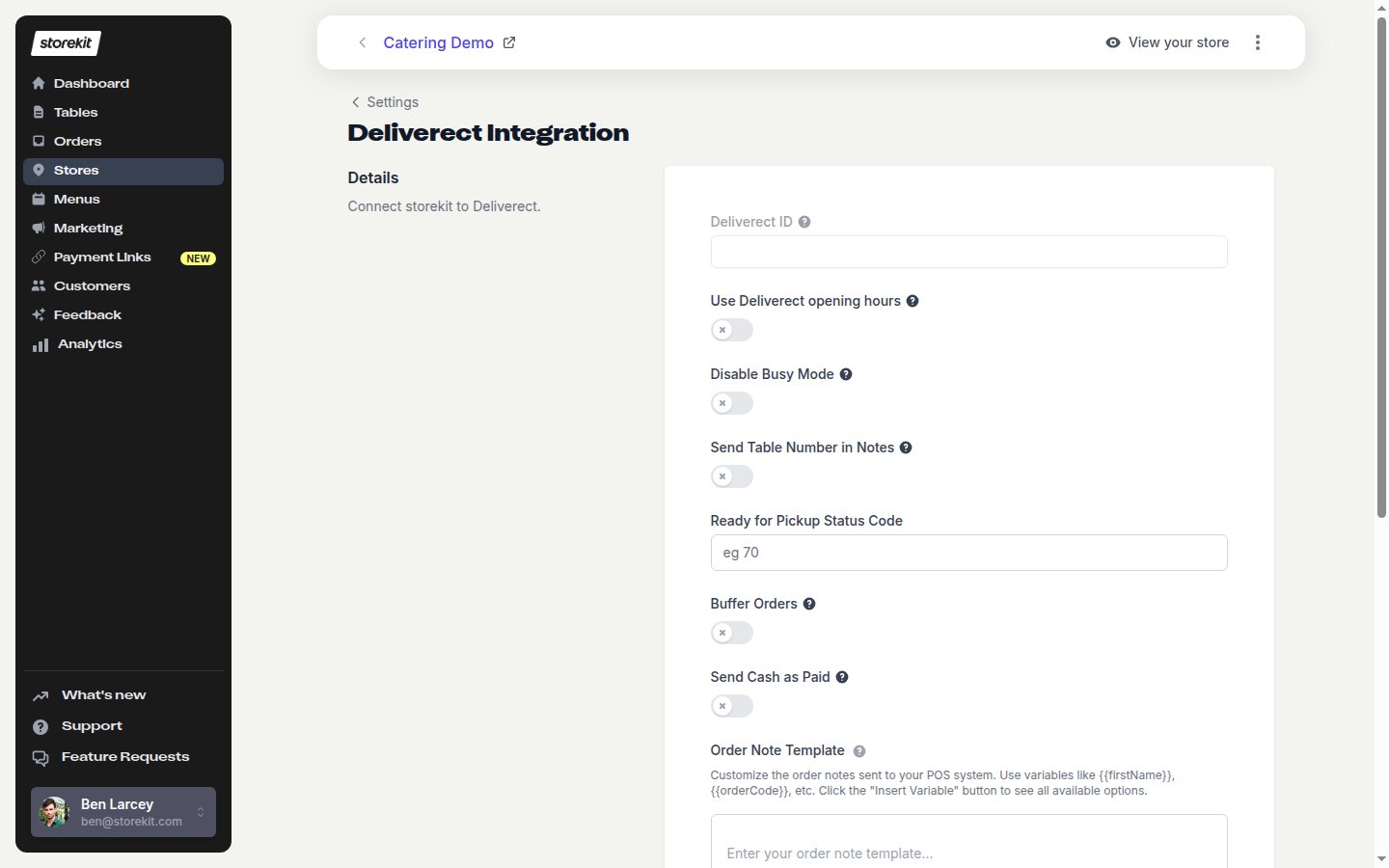The width and height of the screenshot is (1389, 868).
Task: Click Ben Larcey's avatar picture
Action: click(x=54, y=812)
